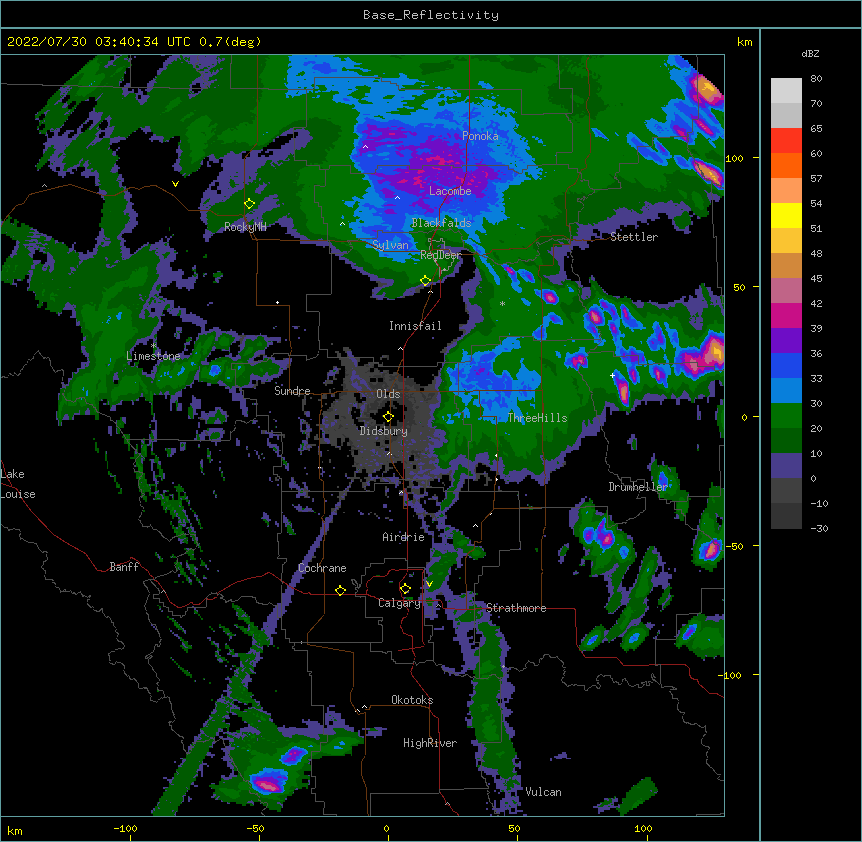The width and height of the screenshot is (862, 842).
Task: Click the RockyMH label
Action: pyautogui.click(x=245, y=227)
